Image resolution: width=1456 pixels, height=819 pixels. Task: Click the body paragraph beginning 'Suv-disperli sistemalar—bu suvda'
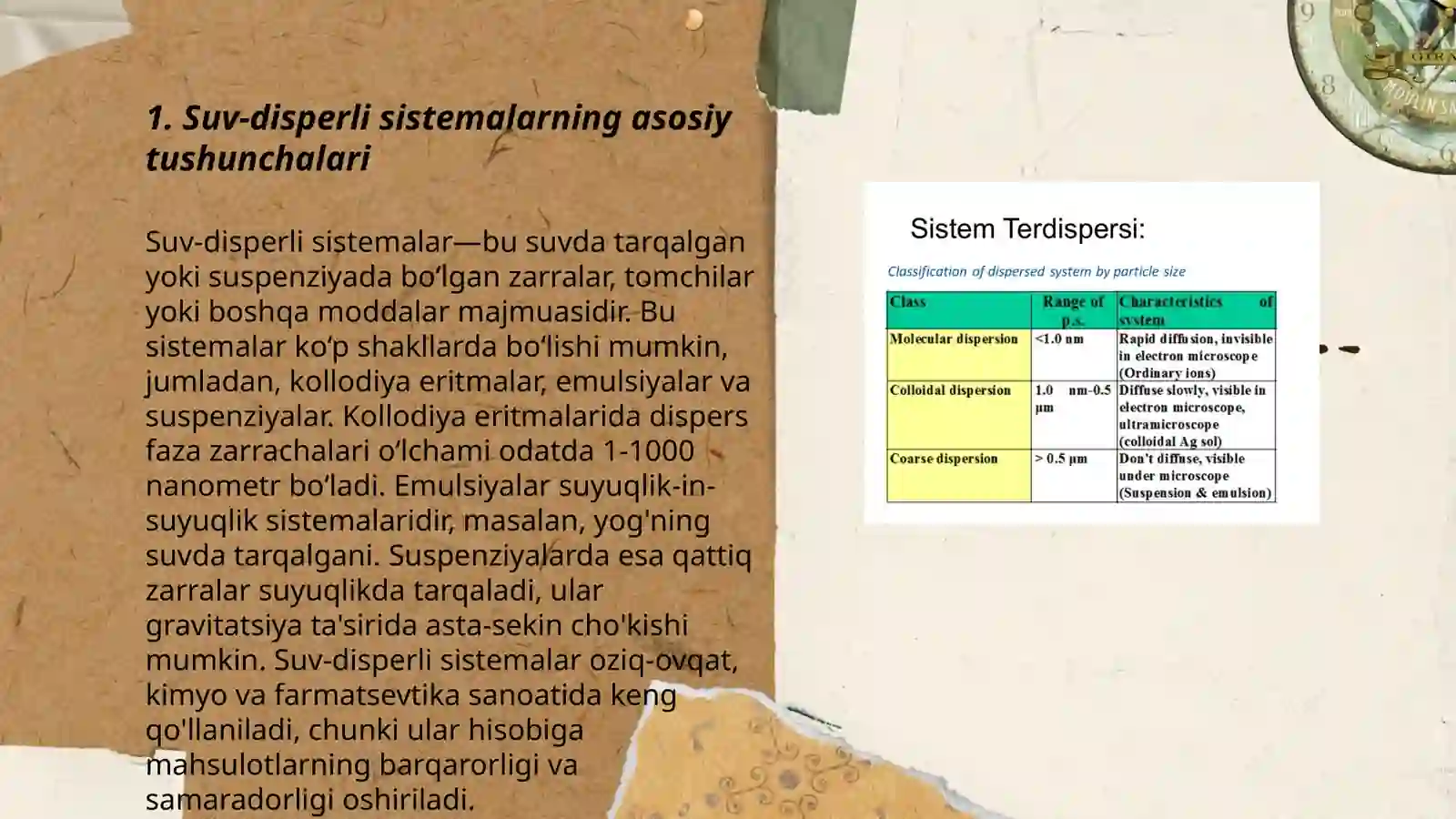(x=450, y=520)
